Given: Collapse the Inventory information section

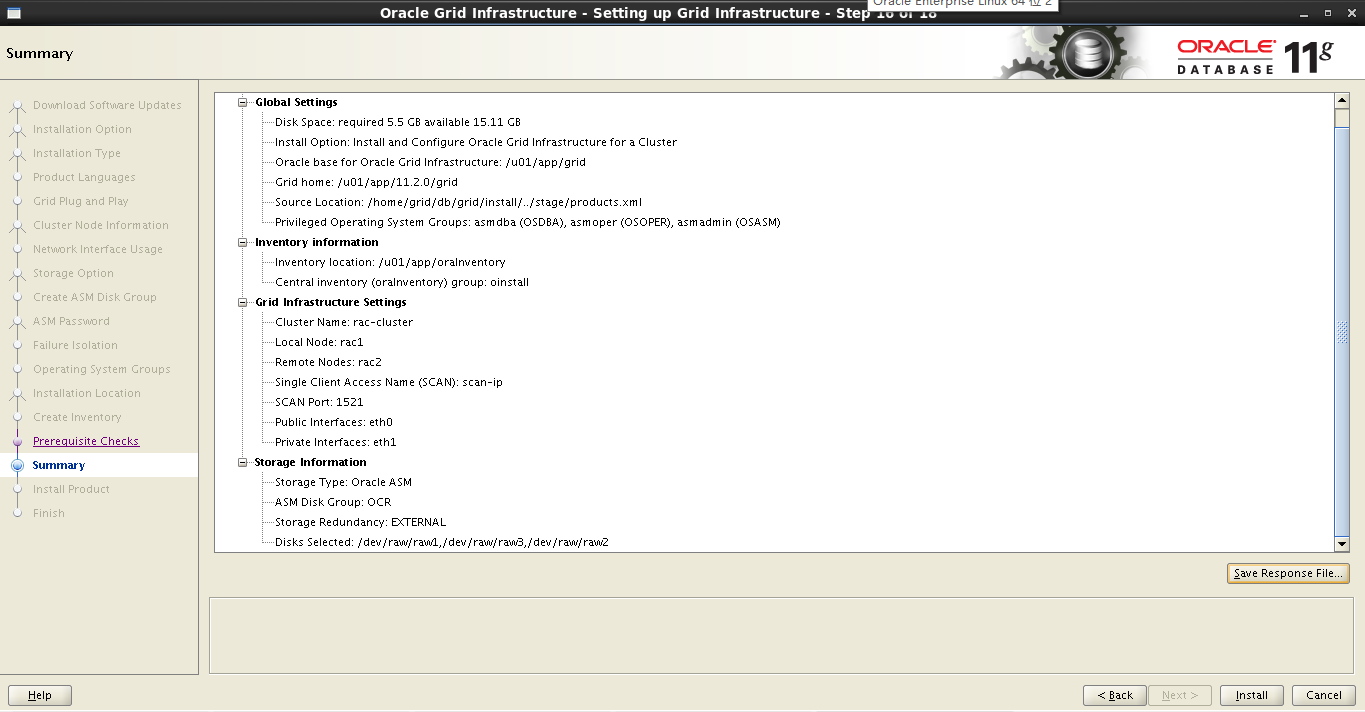Looking at the screenshot, I should (242, 242).
